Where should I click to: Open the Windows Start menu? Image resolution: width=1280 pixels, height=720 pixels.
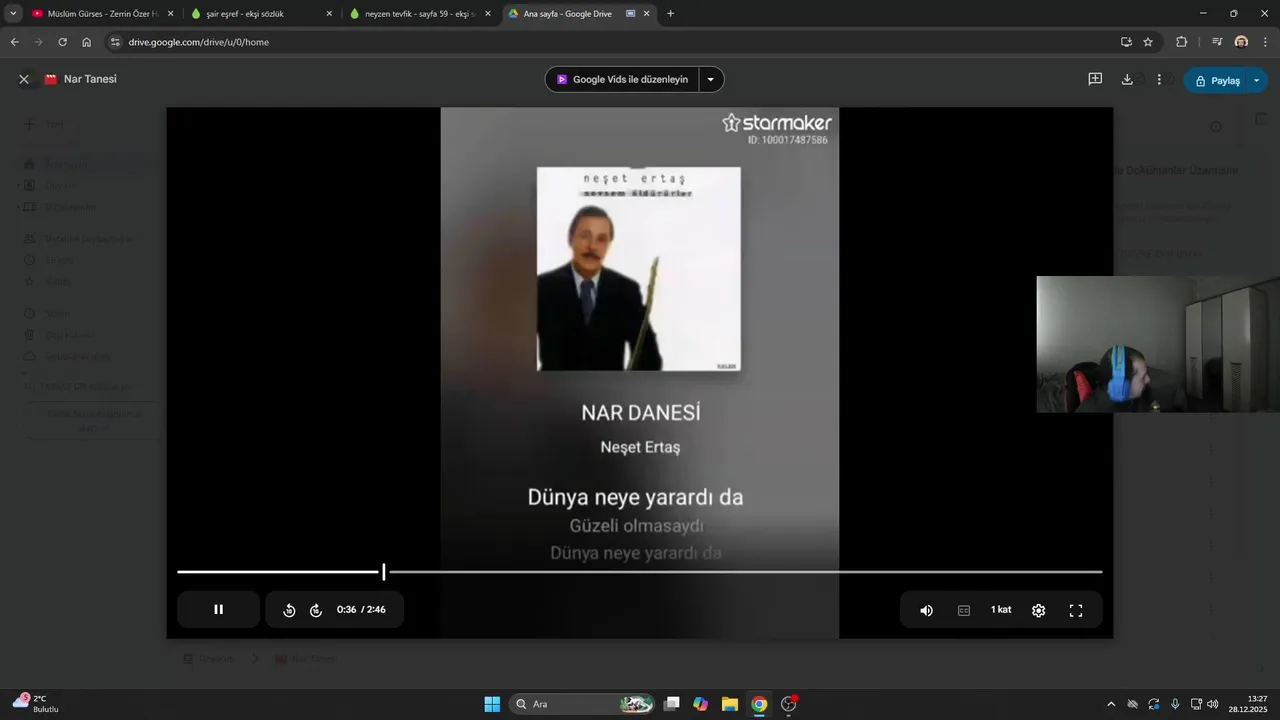point(492,704)
